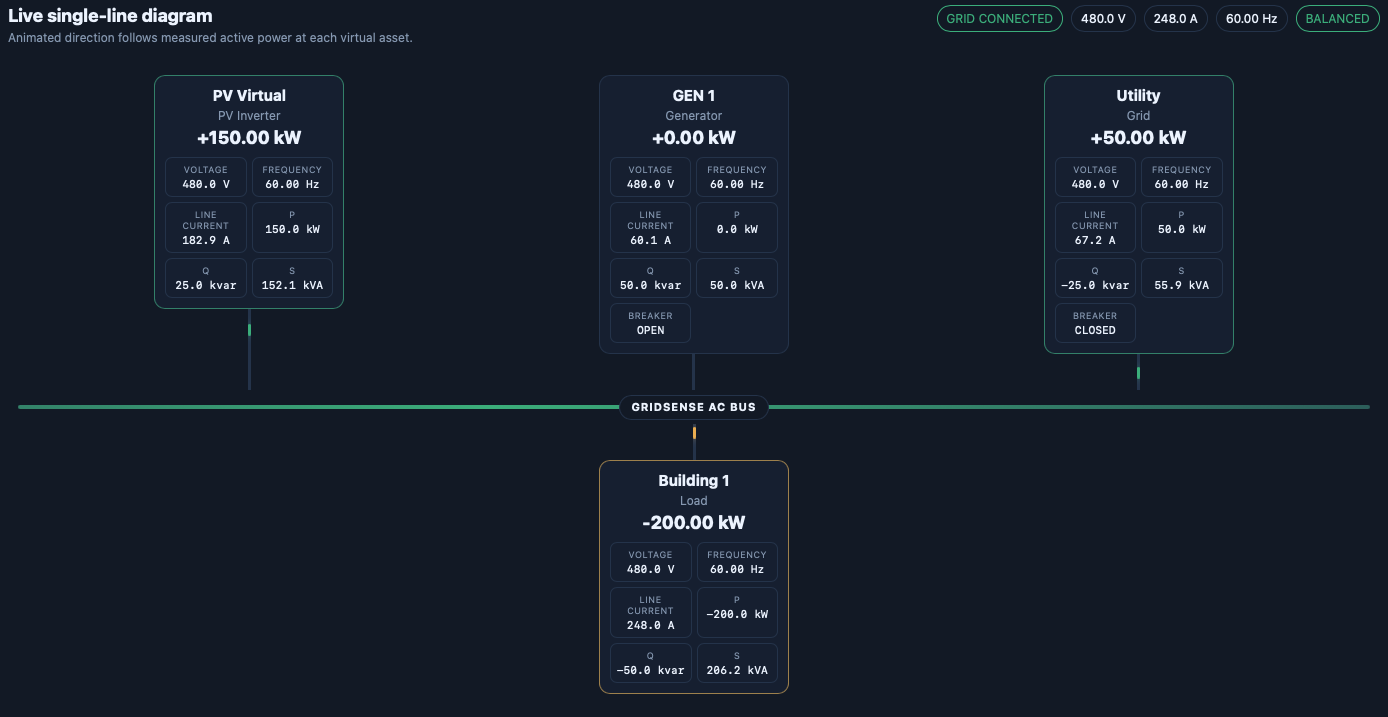The height and width of the screenshot is (717, 1388).
Task: Click the GRID CONNECTED status pill
Action: point(999,19)
